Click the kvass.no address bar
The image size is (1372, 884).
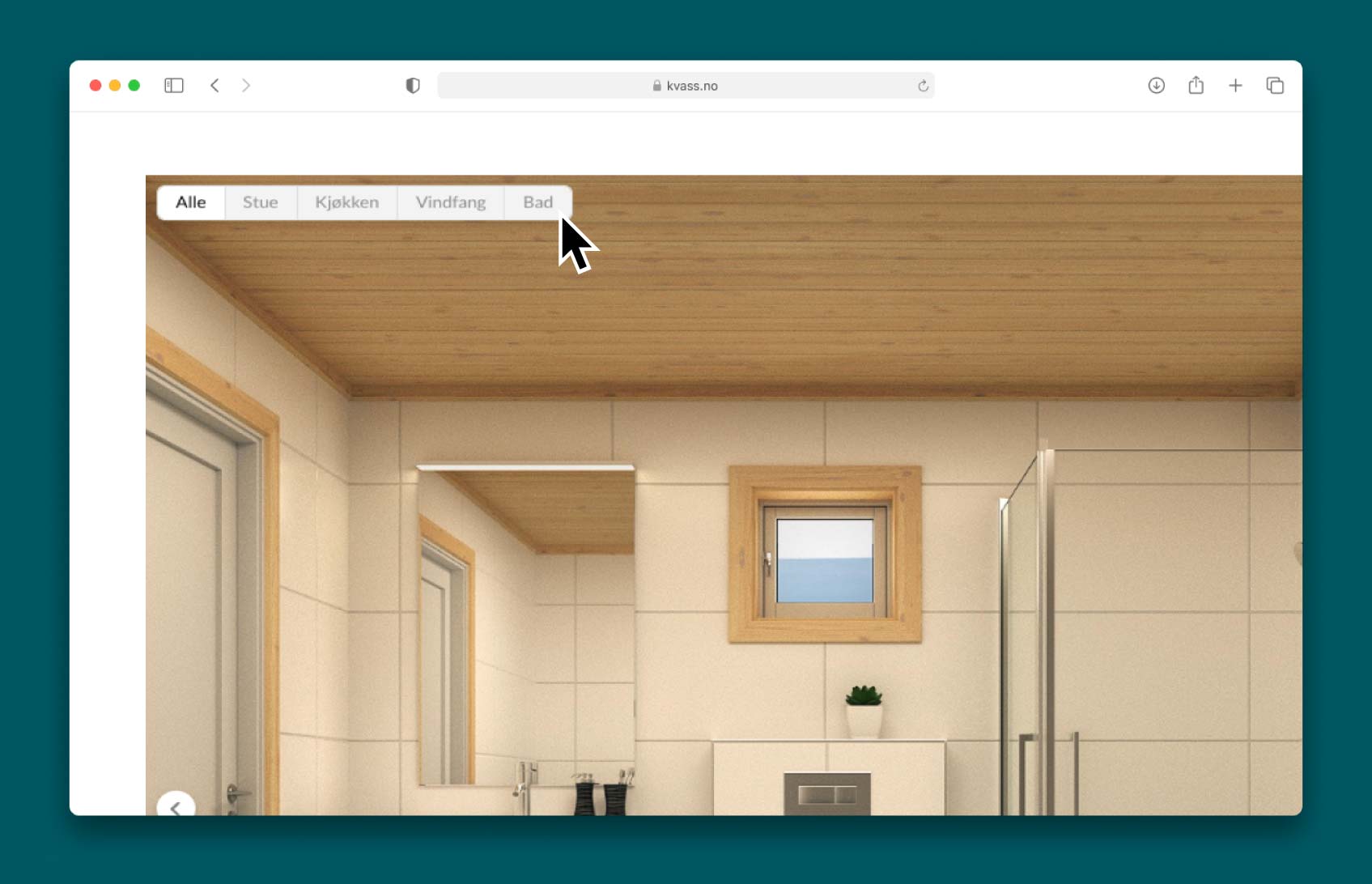(685, 86)
